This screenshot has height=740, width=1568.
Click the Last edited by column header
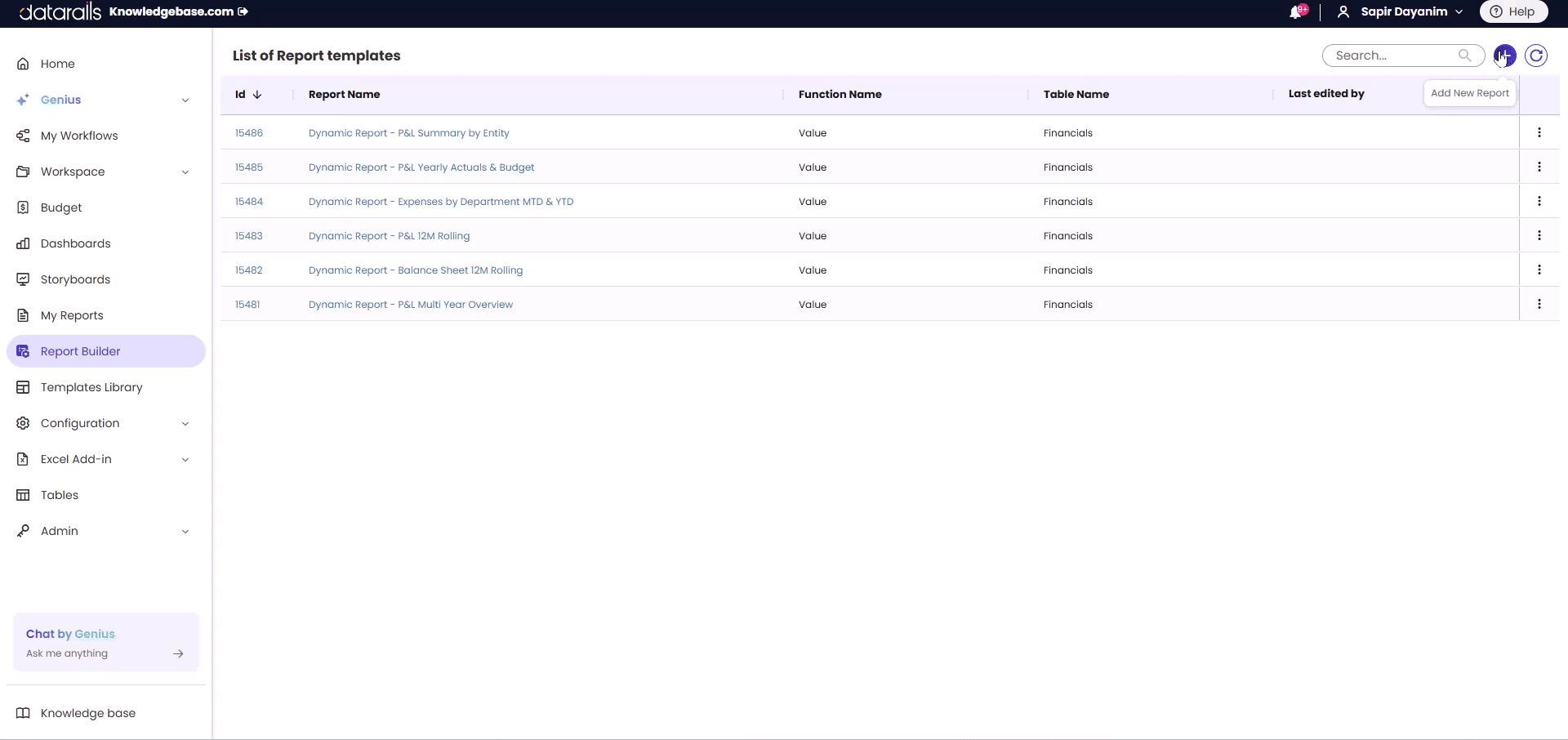pos(1326,94)
